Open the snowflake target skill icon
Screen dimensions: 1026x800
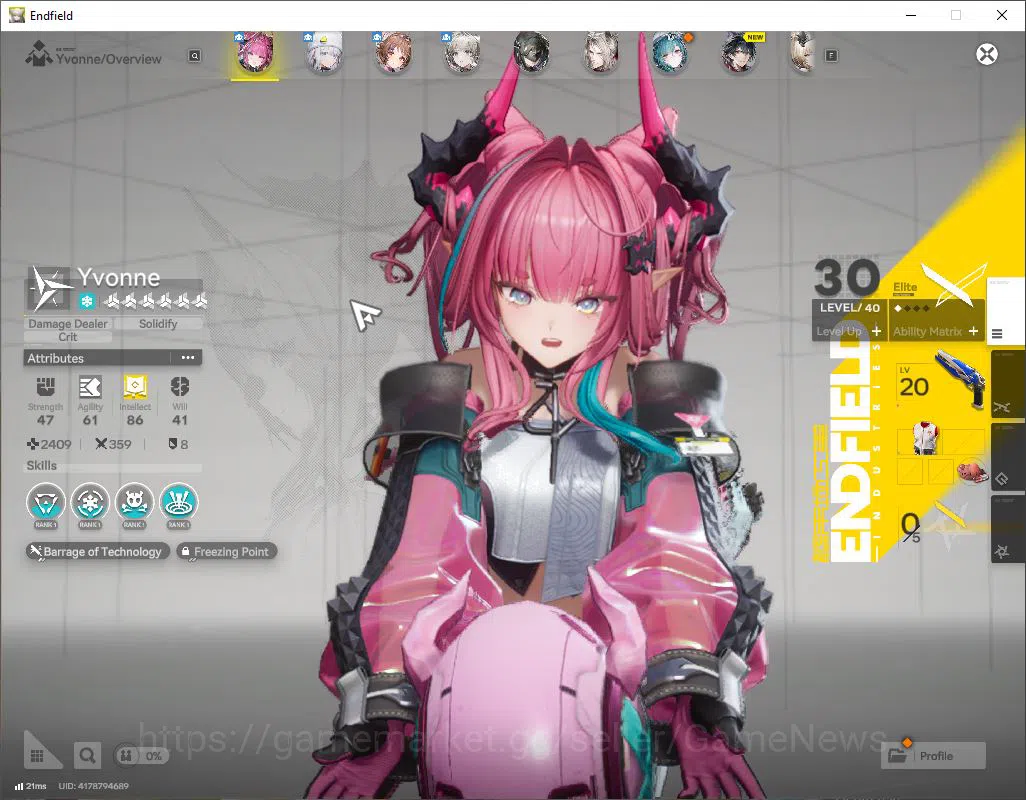click(90, 503)
